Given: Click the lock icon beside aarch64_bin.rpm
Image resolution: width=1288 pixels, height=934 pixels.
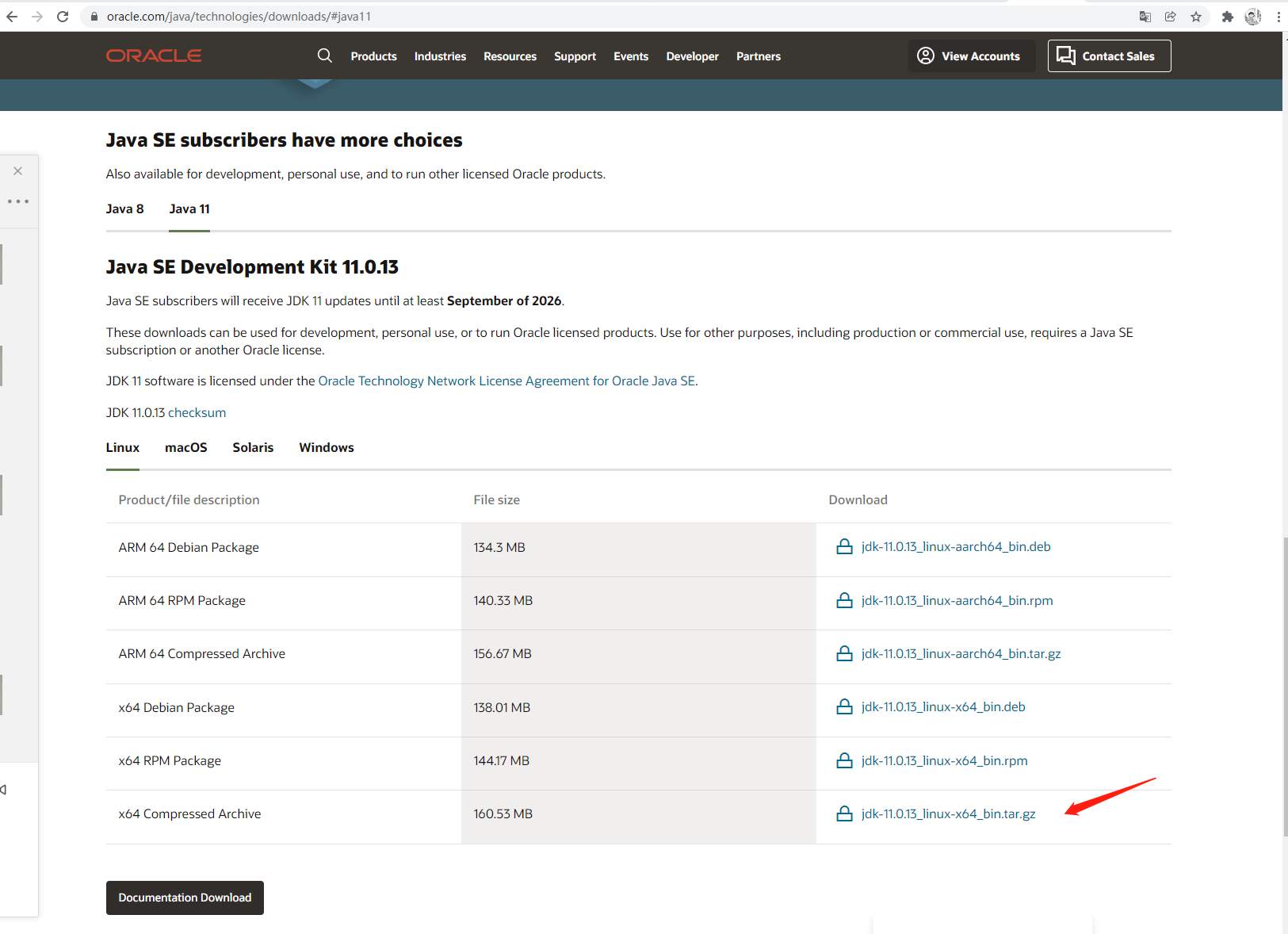Looking at the screenshot, I should coord(845,600).
